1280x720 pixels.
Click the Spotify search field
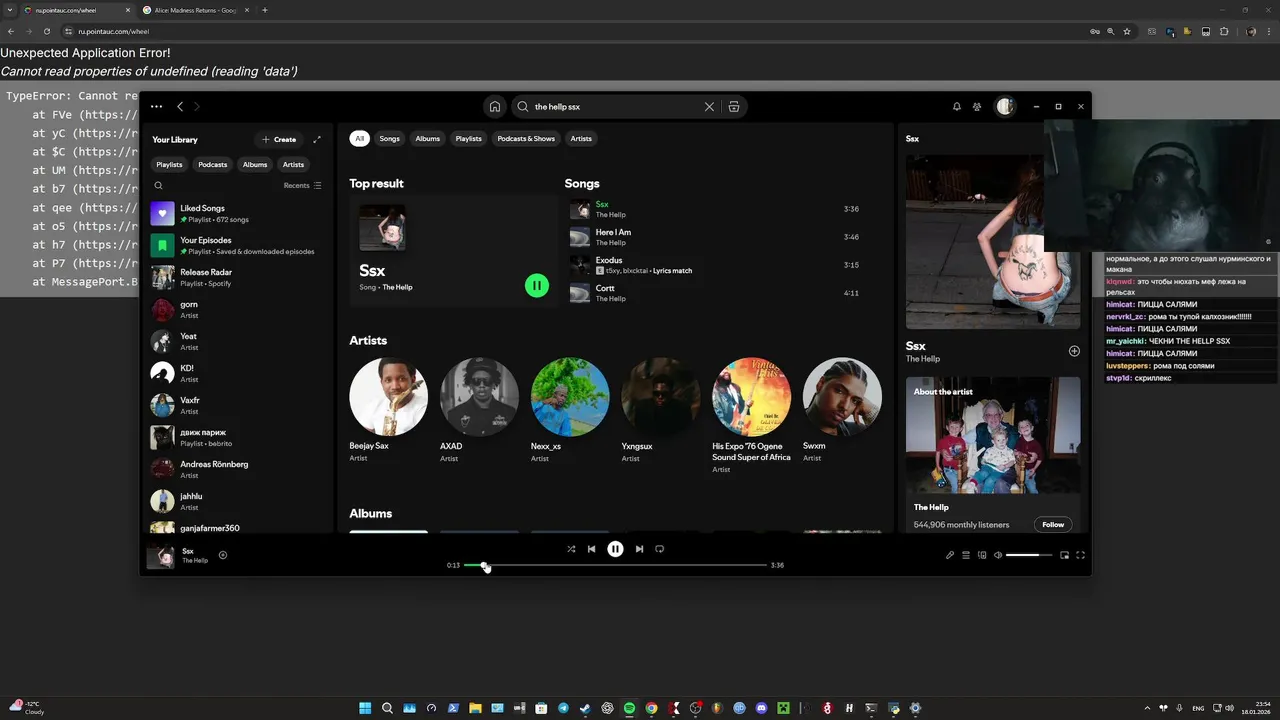tap(615, 106)
